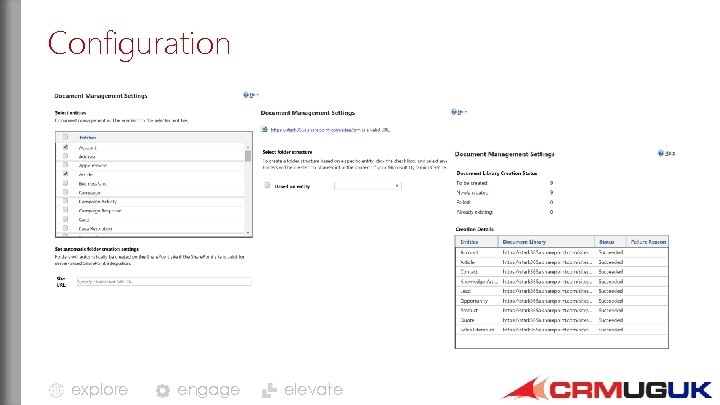The width and height of the screenshot is (720, 405).
Task: Click the Select folder structure heading
Action: (287, 152)
